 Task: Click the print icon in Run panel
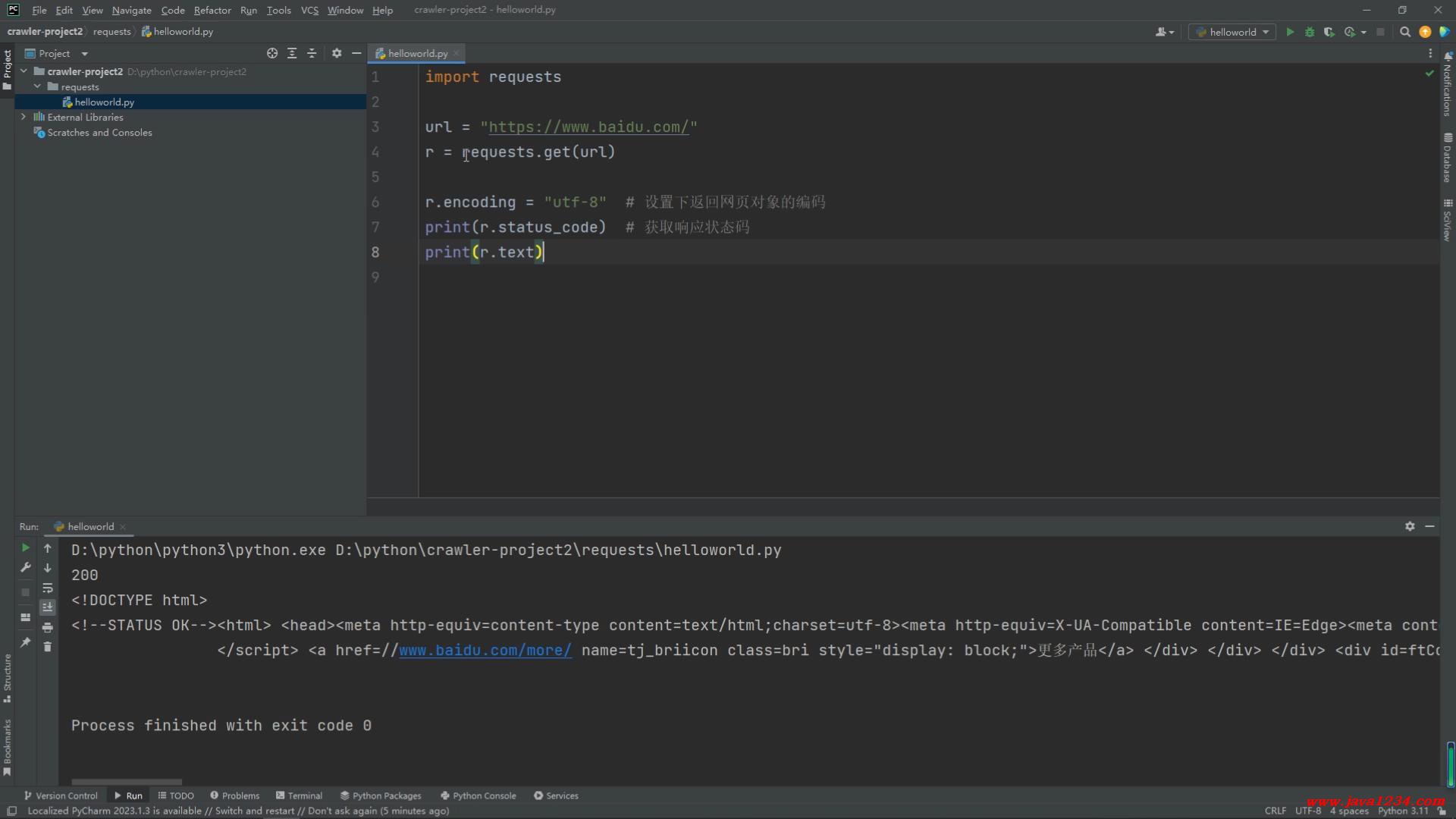click(47, 627)
